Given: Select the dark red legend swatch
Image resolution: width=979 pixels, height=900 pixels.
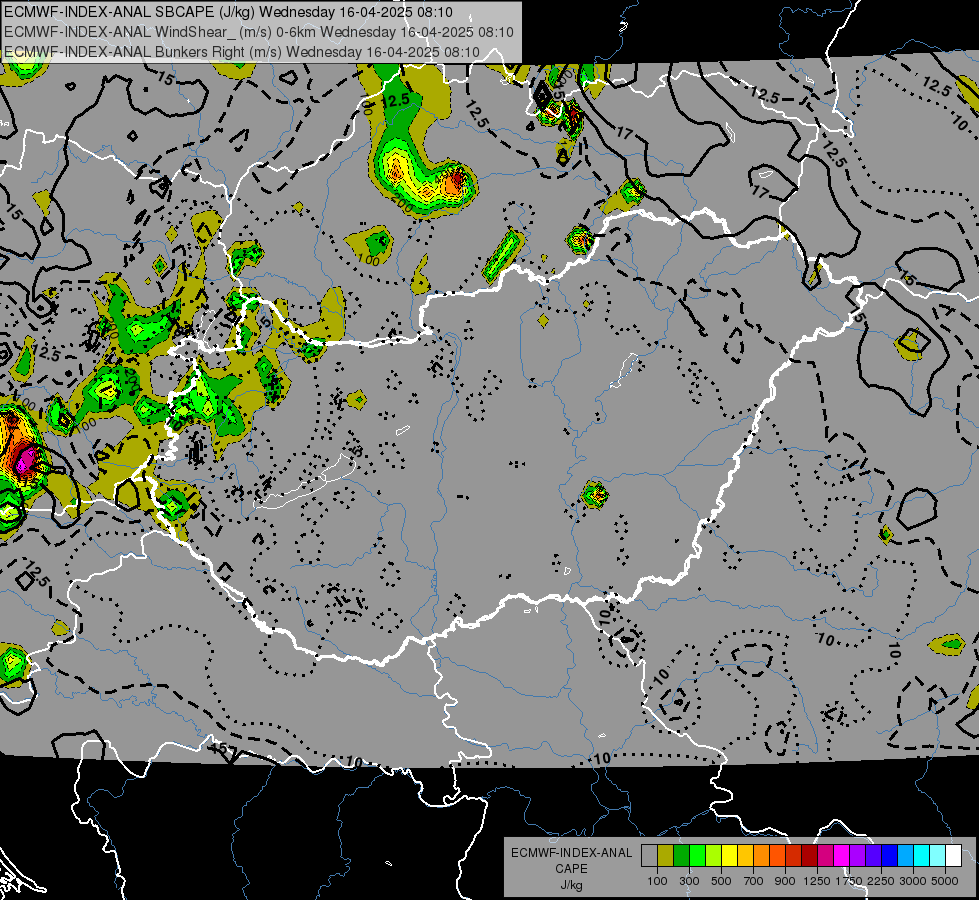Looking at the screenshot, I should point(810,856).
